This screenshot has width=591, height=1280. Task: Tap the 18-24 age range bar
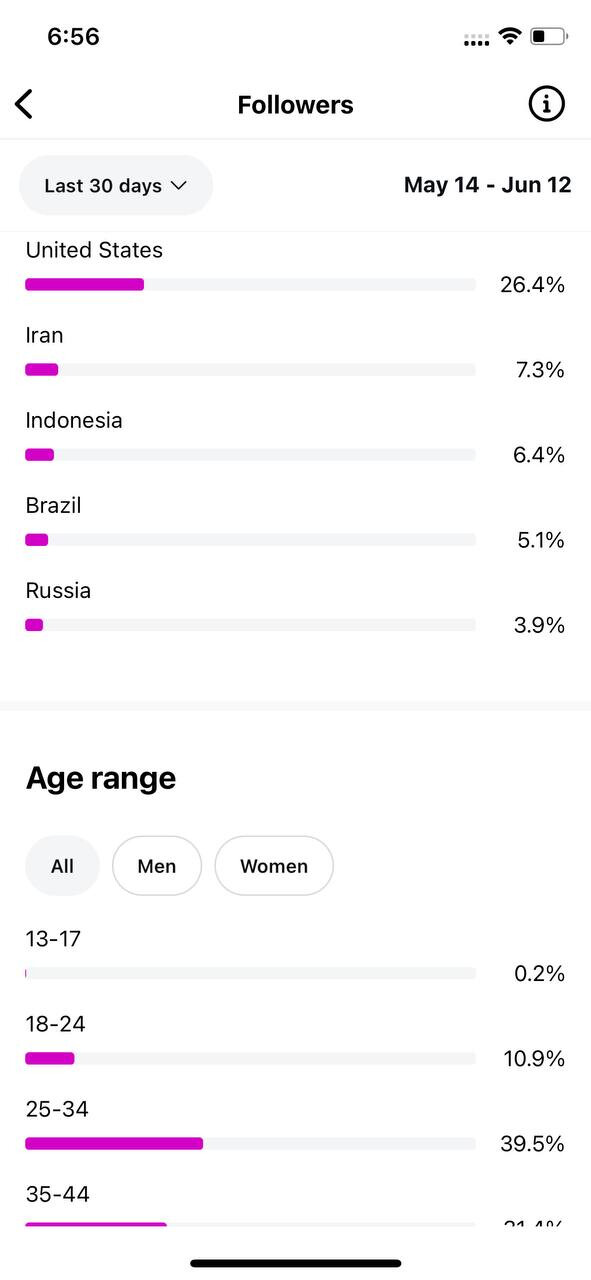[x=250, y=1058]
